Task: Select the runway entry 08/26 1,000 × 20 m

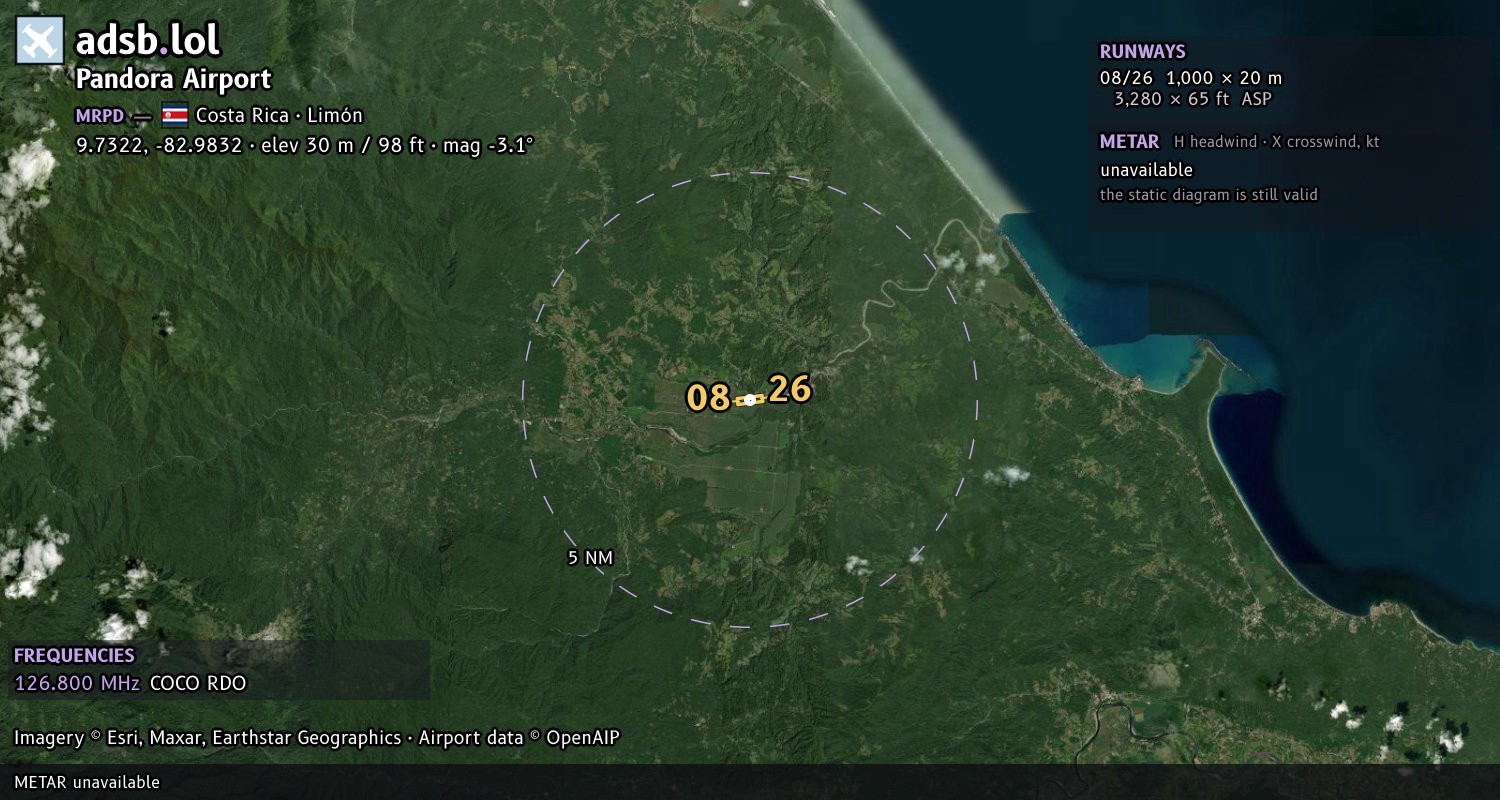Action: (x=1191, y=78)
